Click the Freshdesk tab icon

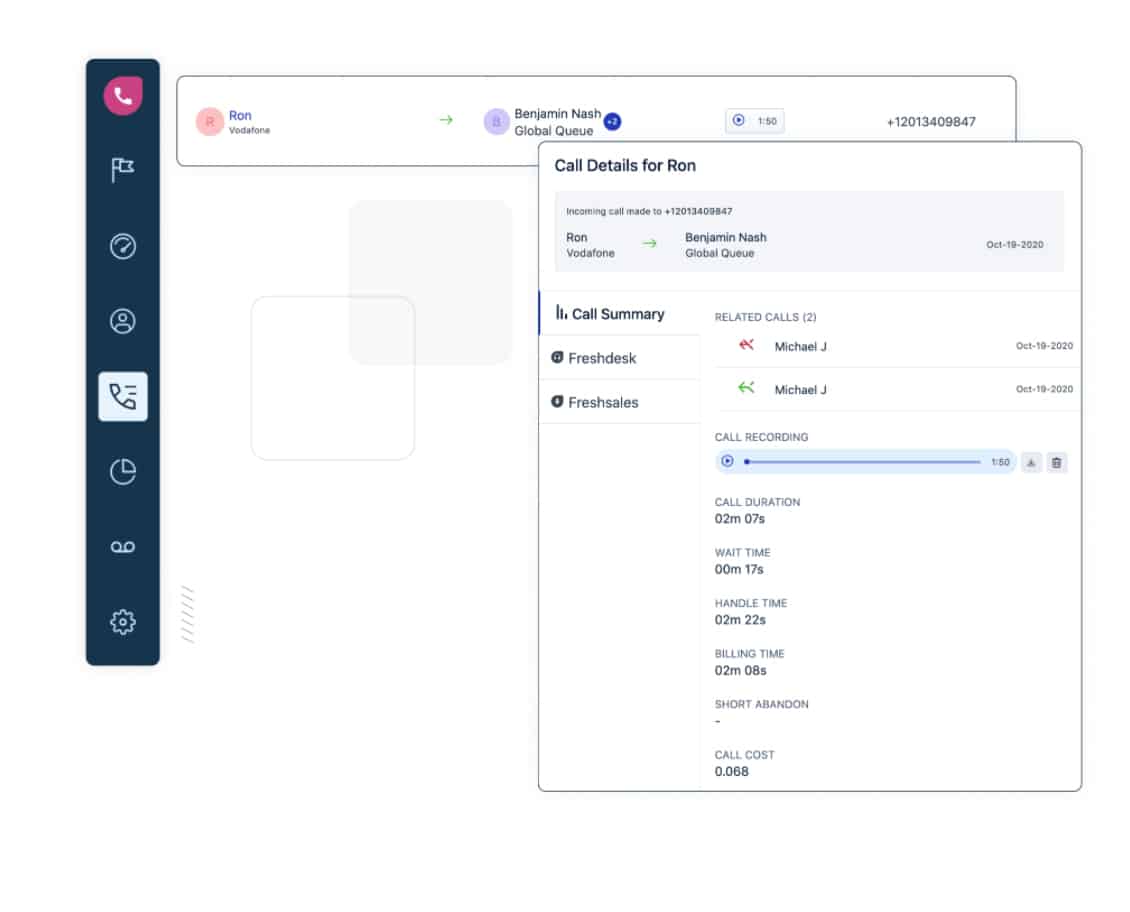pos(557,357)
